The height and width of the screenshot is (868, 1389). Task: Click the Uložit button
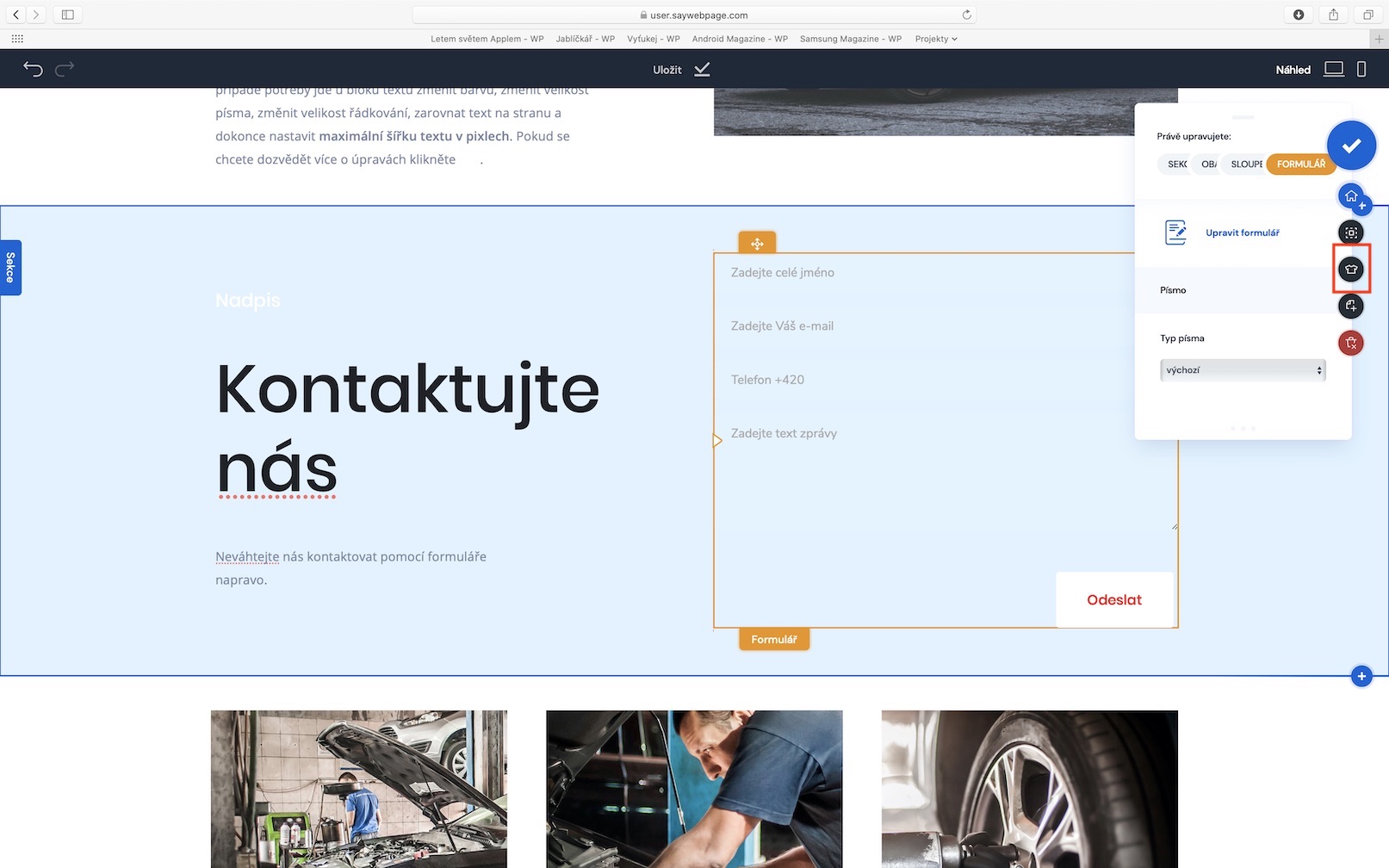667,70
